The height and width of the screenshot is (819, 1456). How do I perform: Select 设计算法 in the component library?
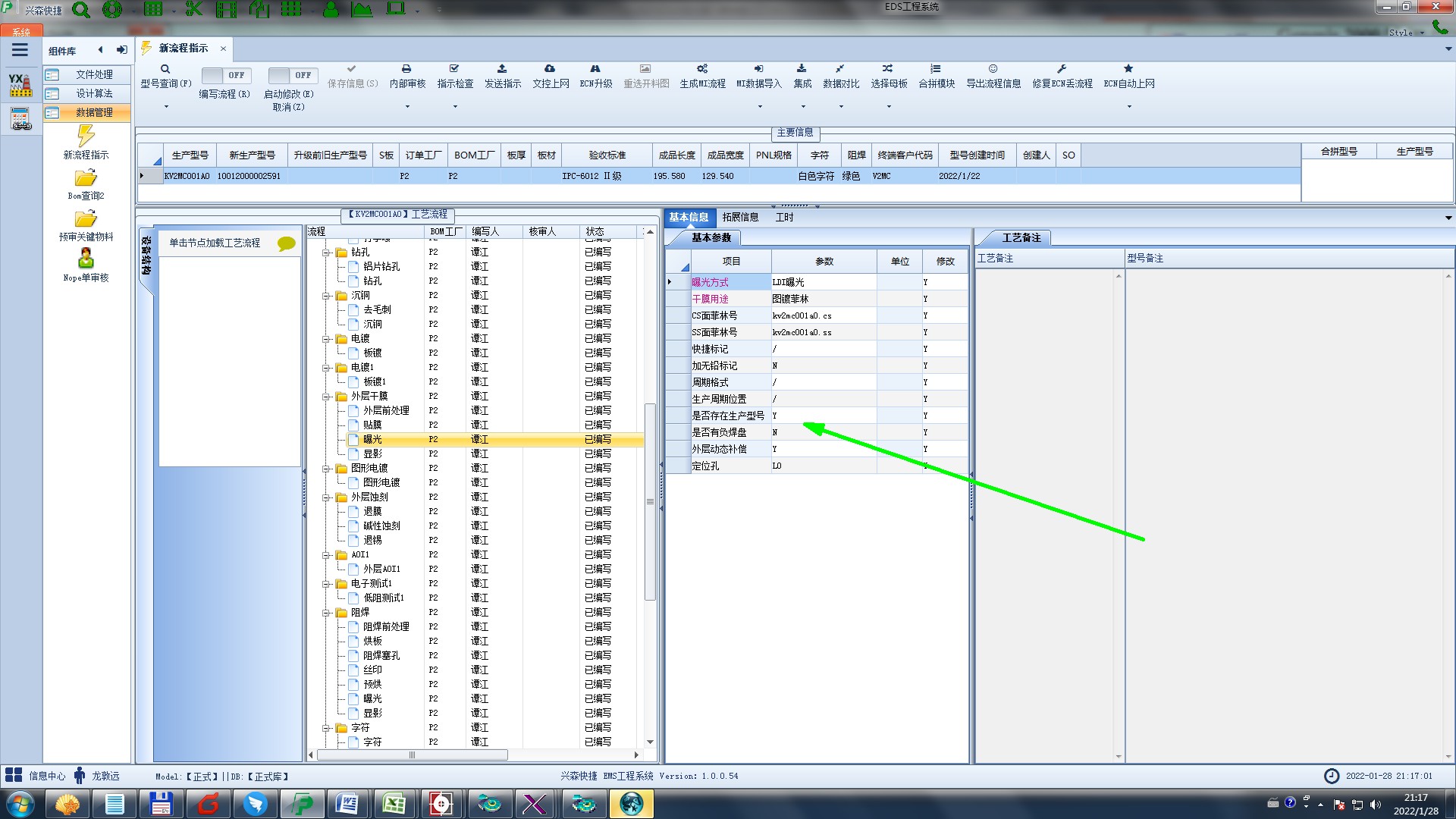click(x=93, y=93)
